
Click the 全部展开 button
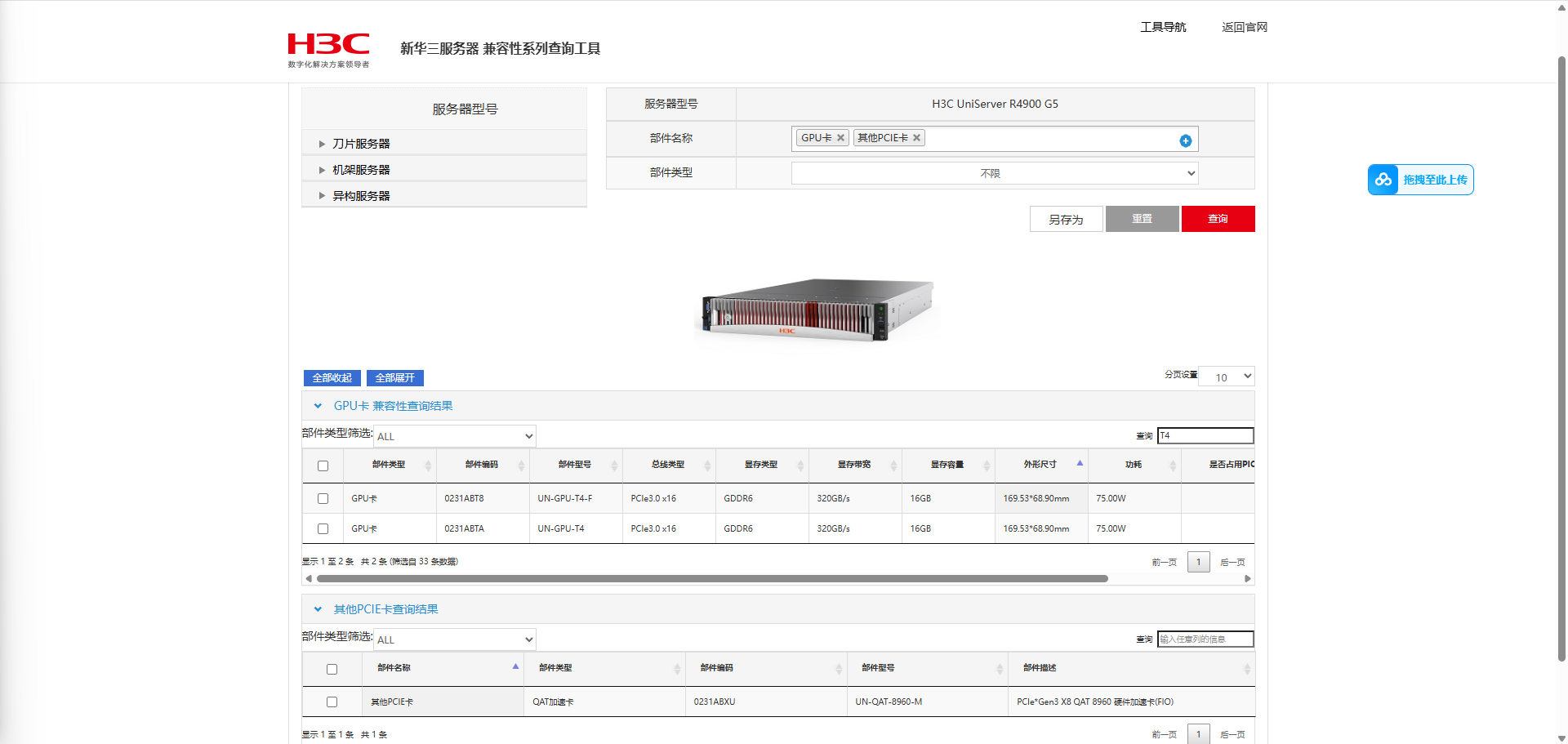pos(395,378)
